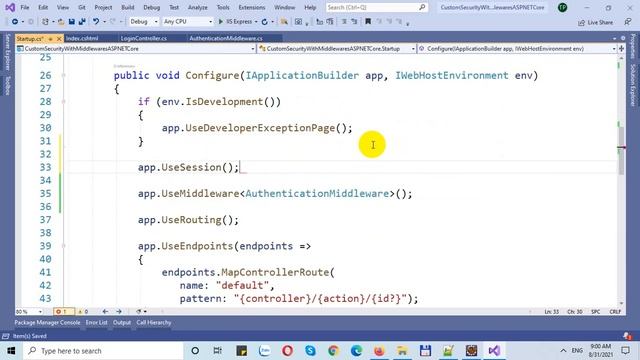Switch to the AuthenticationMiddleware.cs tab
The width and height of the screenshot is (640, 360).
(x=226, y=38)
